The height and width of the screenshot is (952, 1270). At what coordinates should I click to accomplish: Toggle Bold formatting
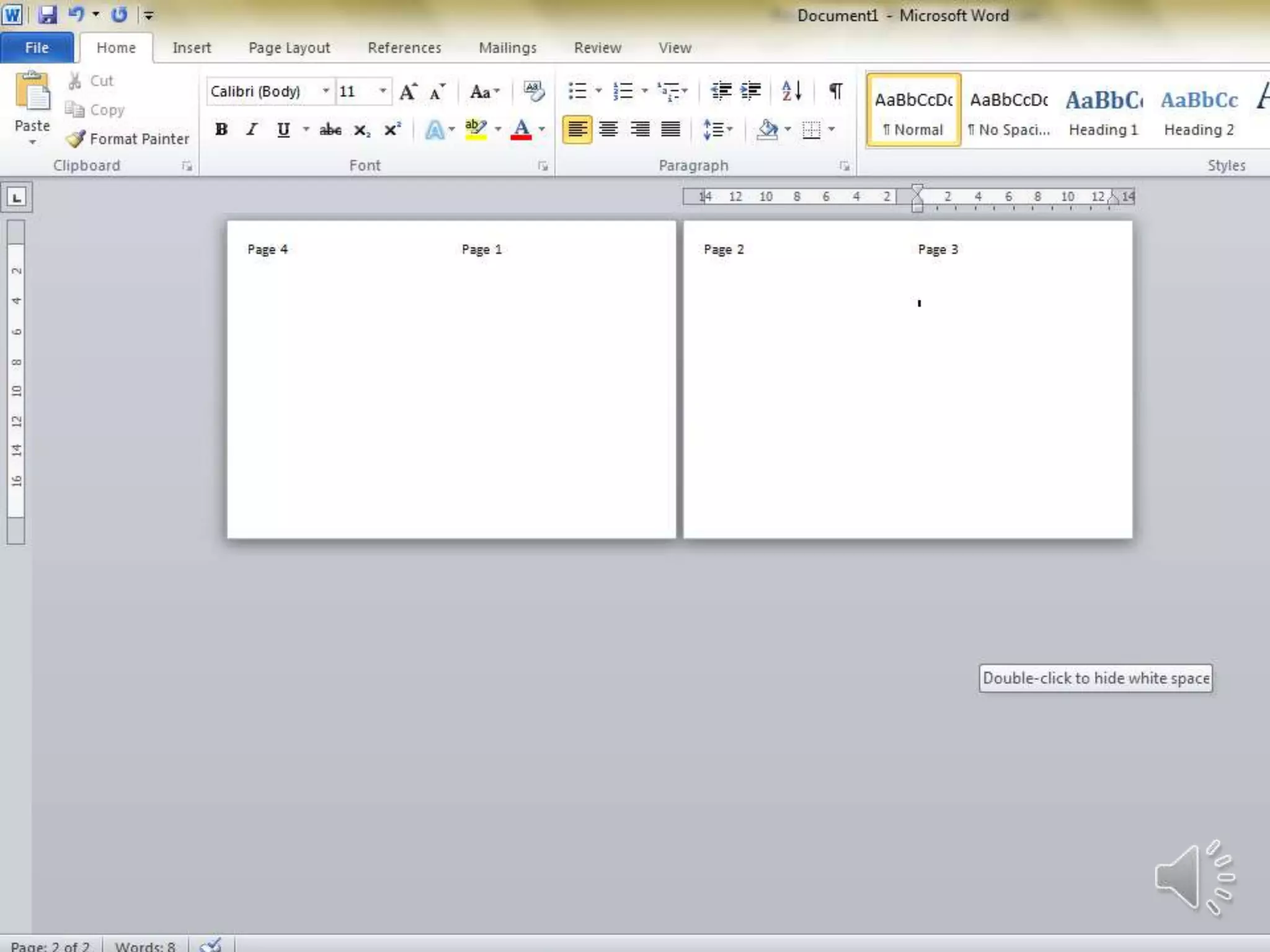[x=221, y=130]
